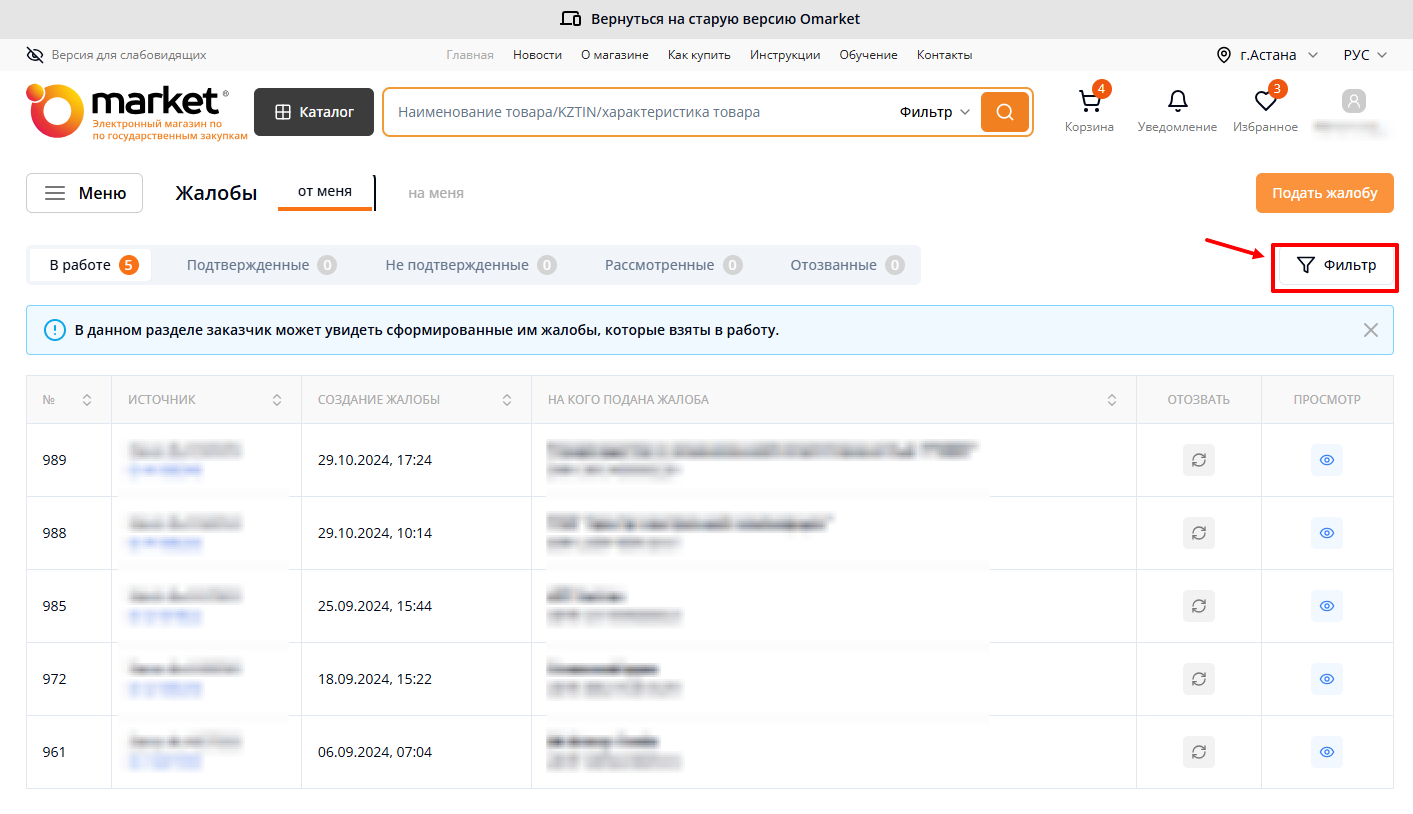Image resolution: width=1413 pixels, height=814 pixels.
Task: Open the highlighted Фильтр button
Action: coord(1334,266)
